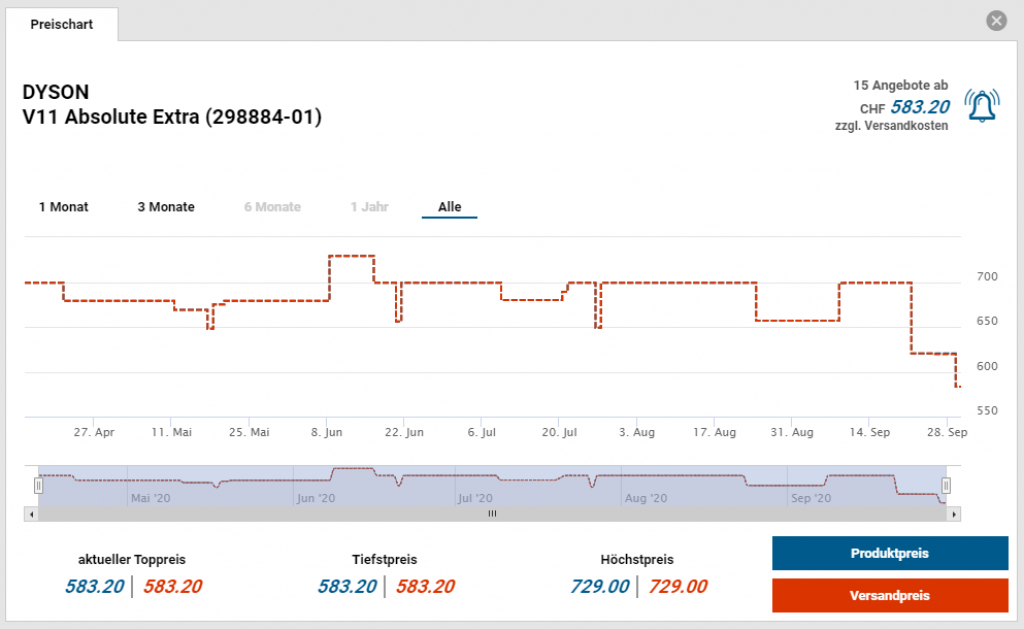Screen dimensions: 1024x629
Task: Click the V11 Absolute Extra product title
Action: tap(172, 117)
